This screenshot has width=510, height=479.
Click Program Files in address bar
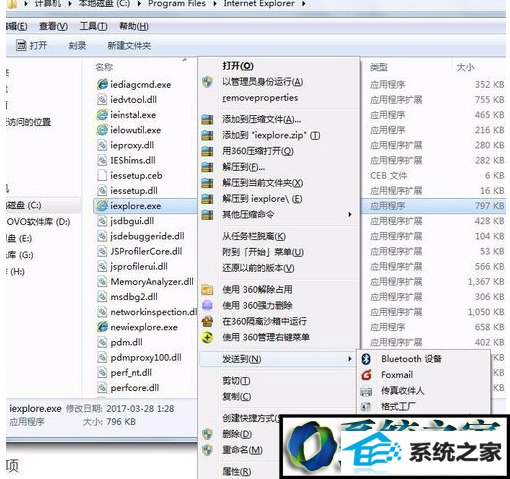click(177, 4)
